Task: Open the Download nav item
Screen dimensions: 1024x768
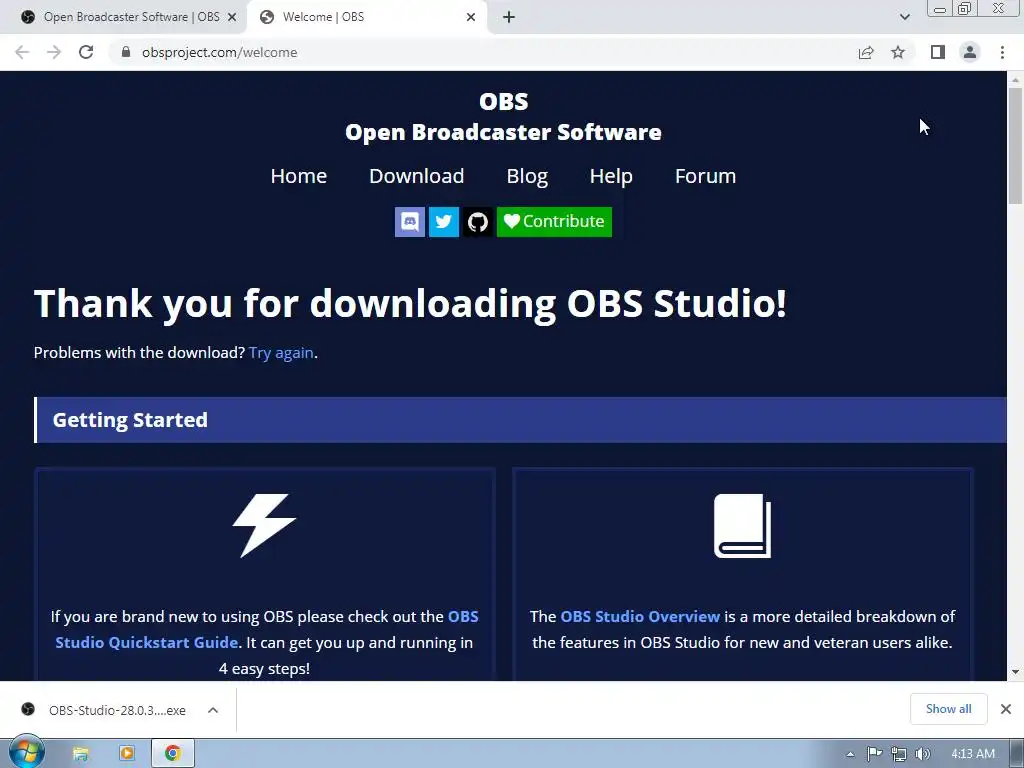Action: 416,176
